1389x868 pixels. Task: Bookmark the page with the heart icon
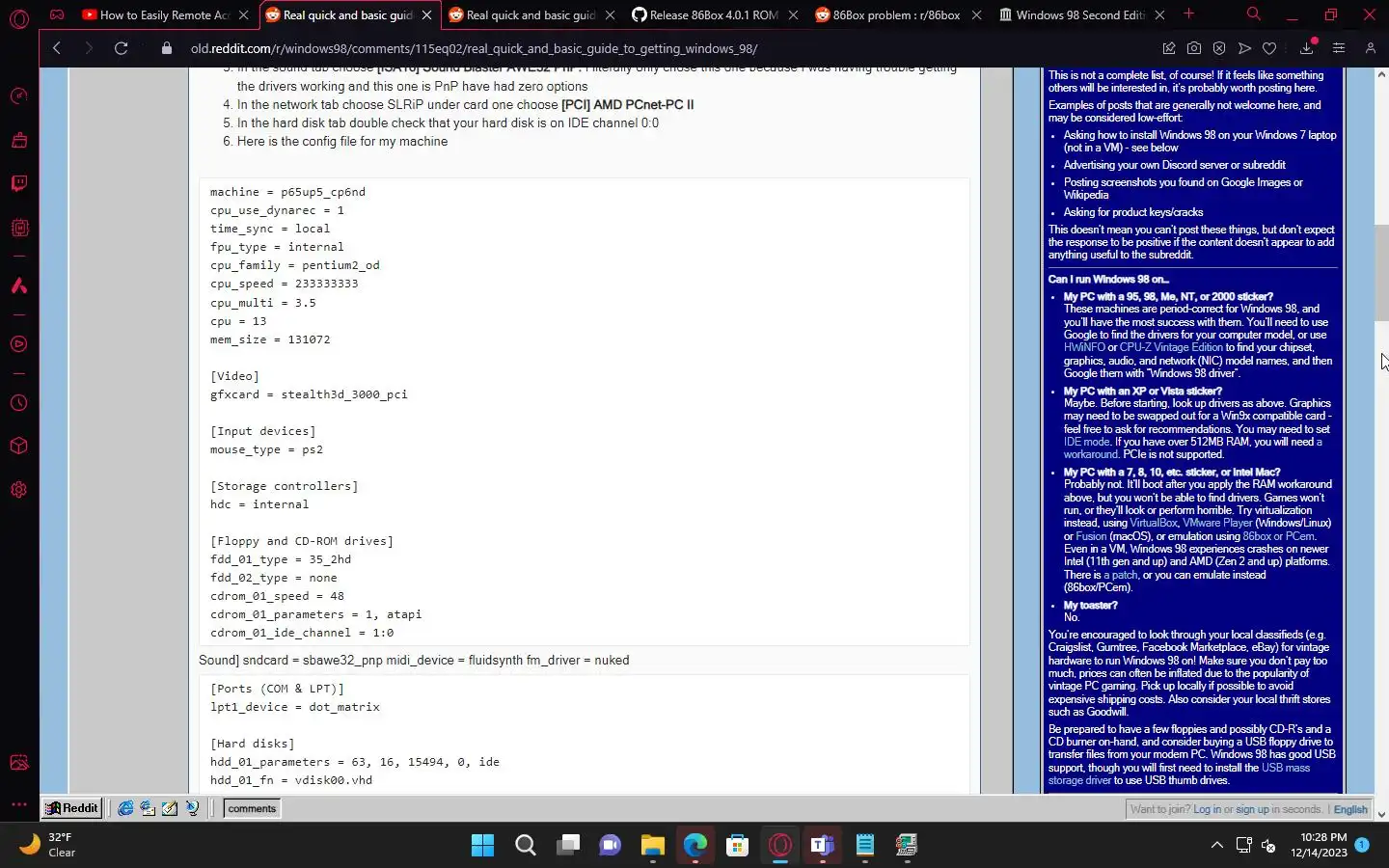coord(1269,48)
